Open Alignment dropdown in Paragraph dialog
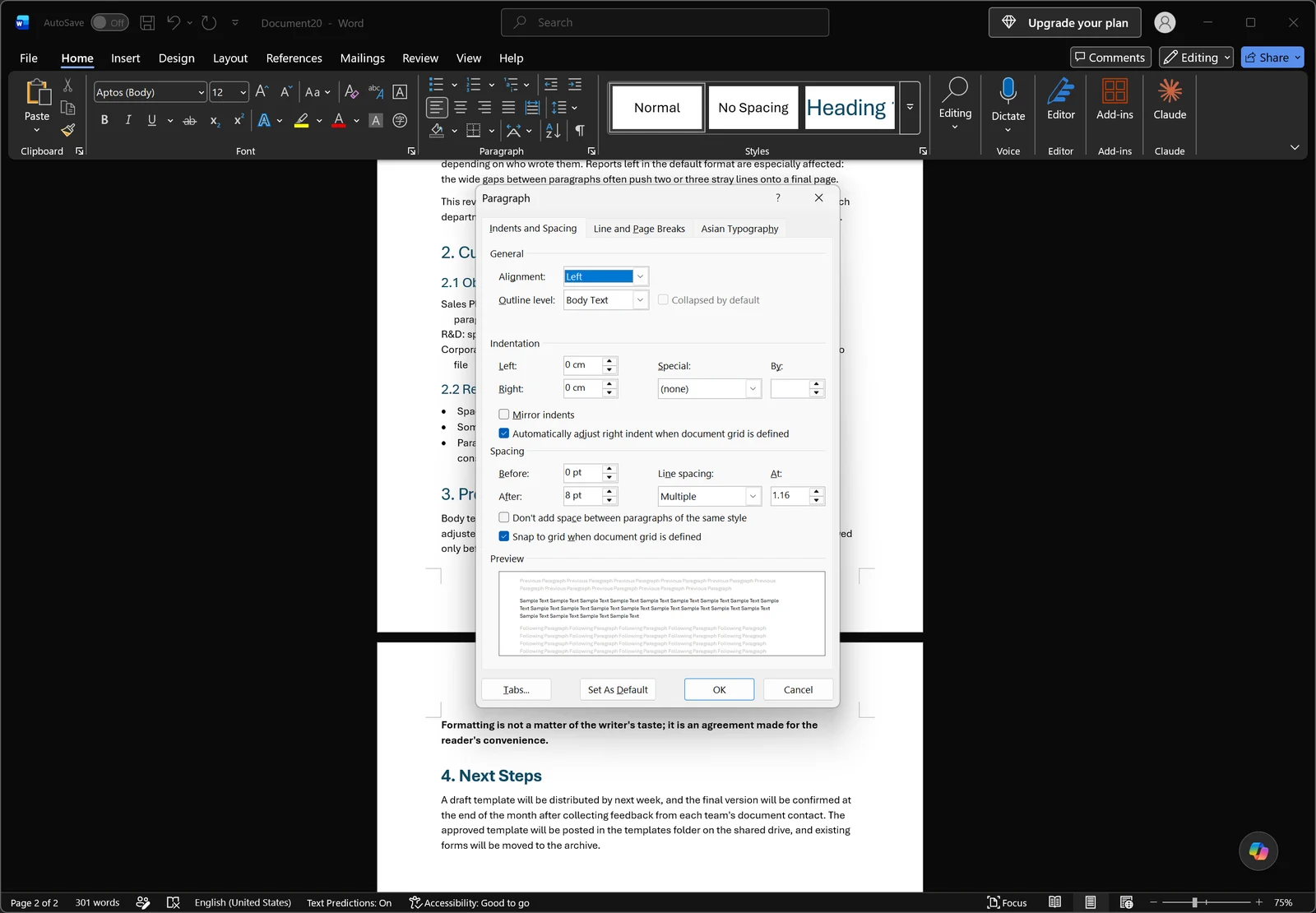 tap(640, 276)
